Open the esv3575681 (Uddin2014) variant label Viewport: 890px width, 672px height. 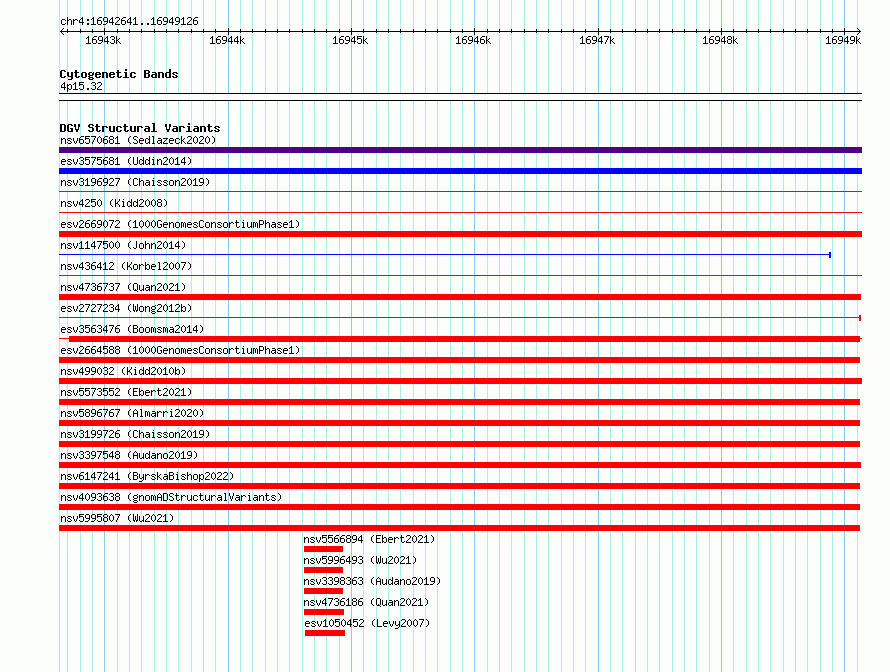coord(126,161)
